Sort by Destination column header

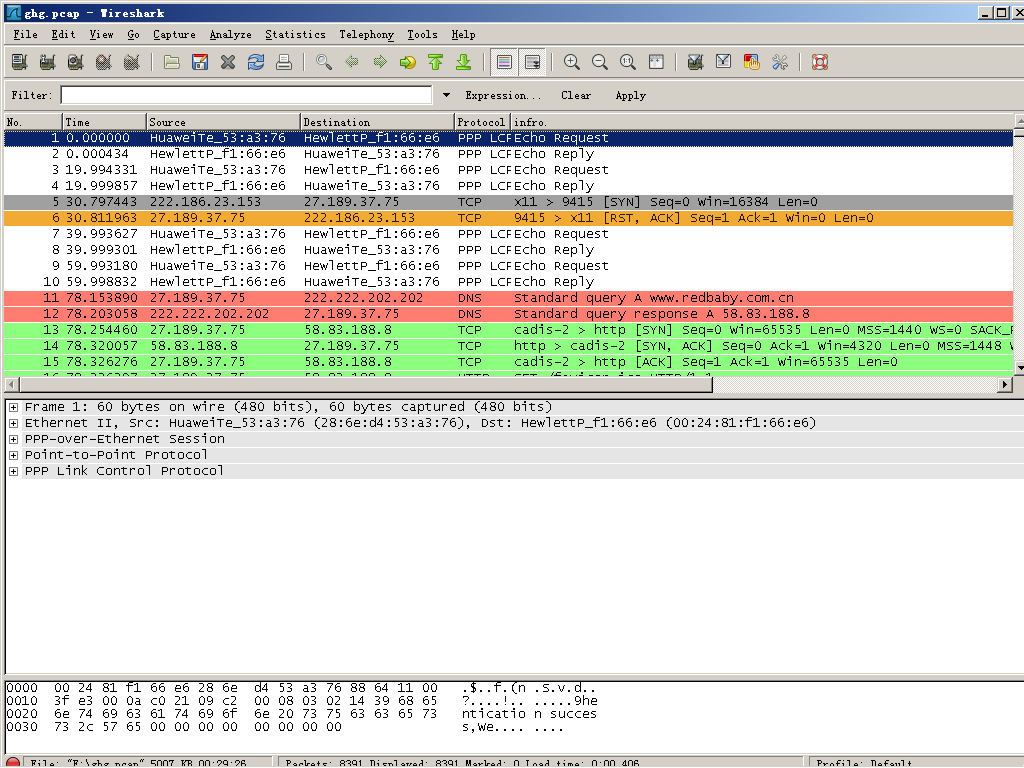pyautogui.click(x=377, y=122)
